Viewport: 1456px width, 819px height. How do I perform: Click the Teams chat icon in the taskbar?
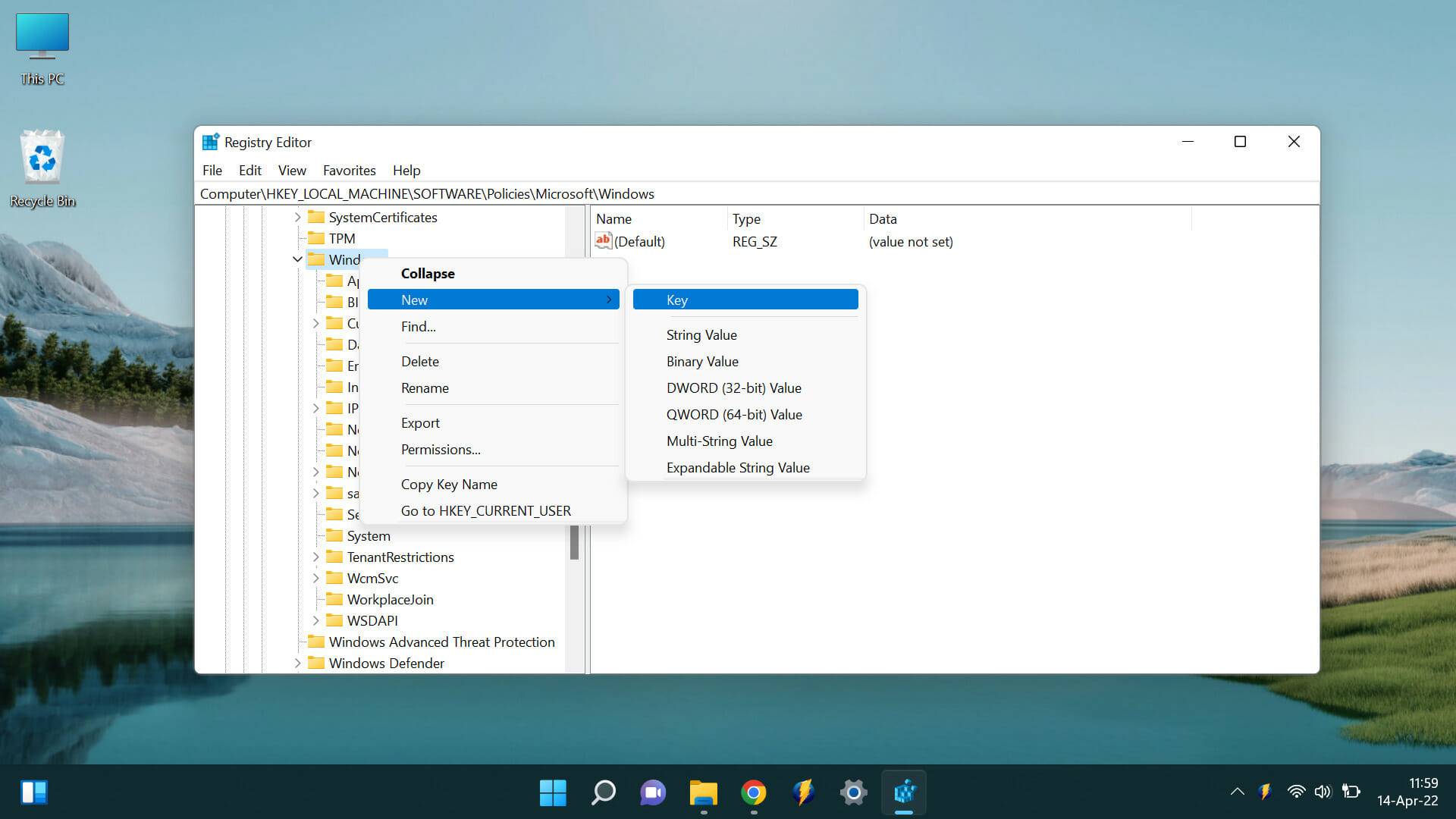click(653, 792)
